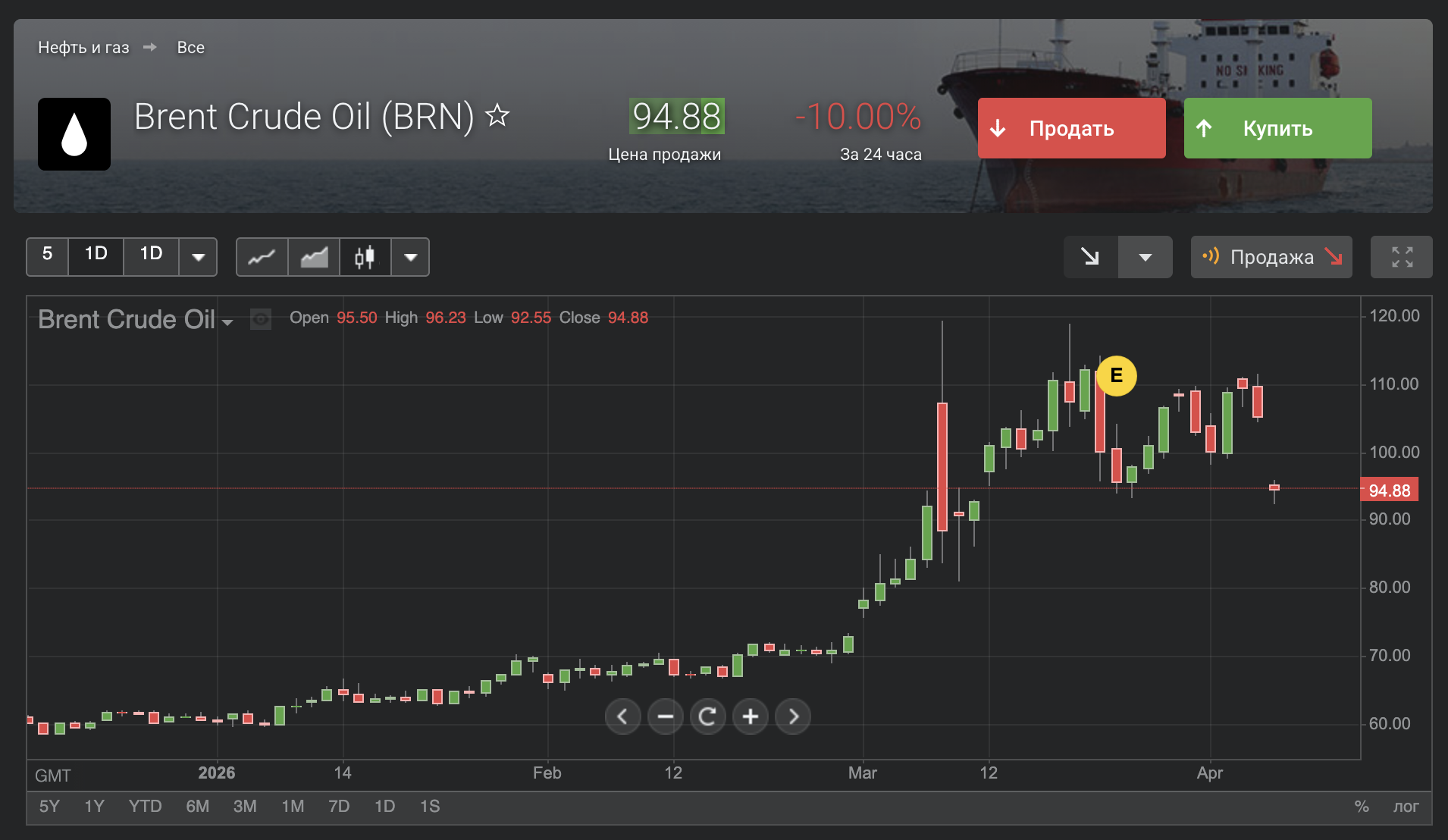Select the line chart type icon

click(x=262, y=257)
